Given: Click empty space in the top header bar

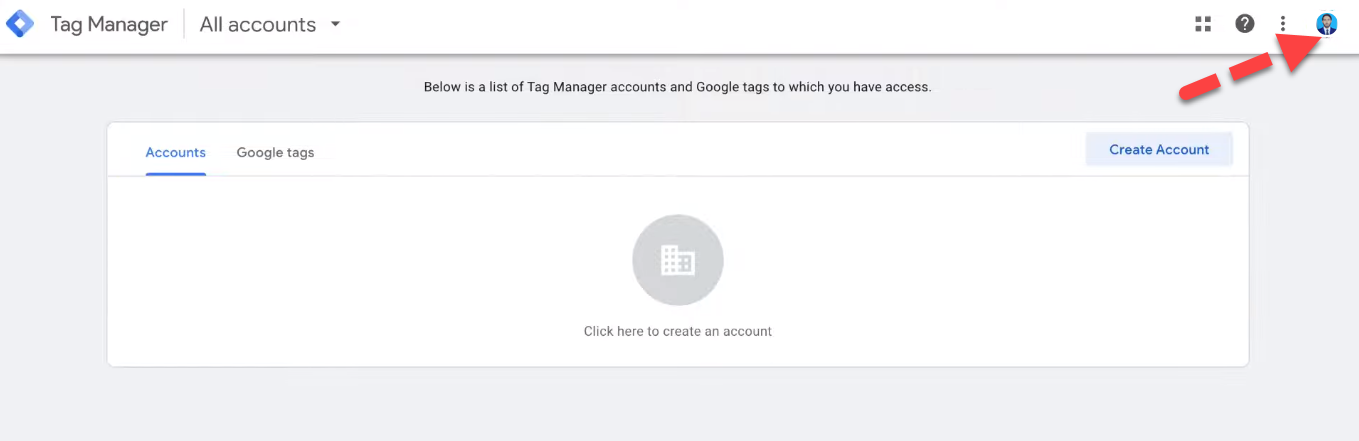Looking at the screenshot, I should pos(760,25).
